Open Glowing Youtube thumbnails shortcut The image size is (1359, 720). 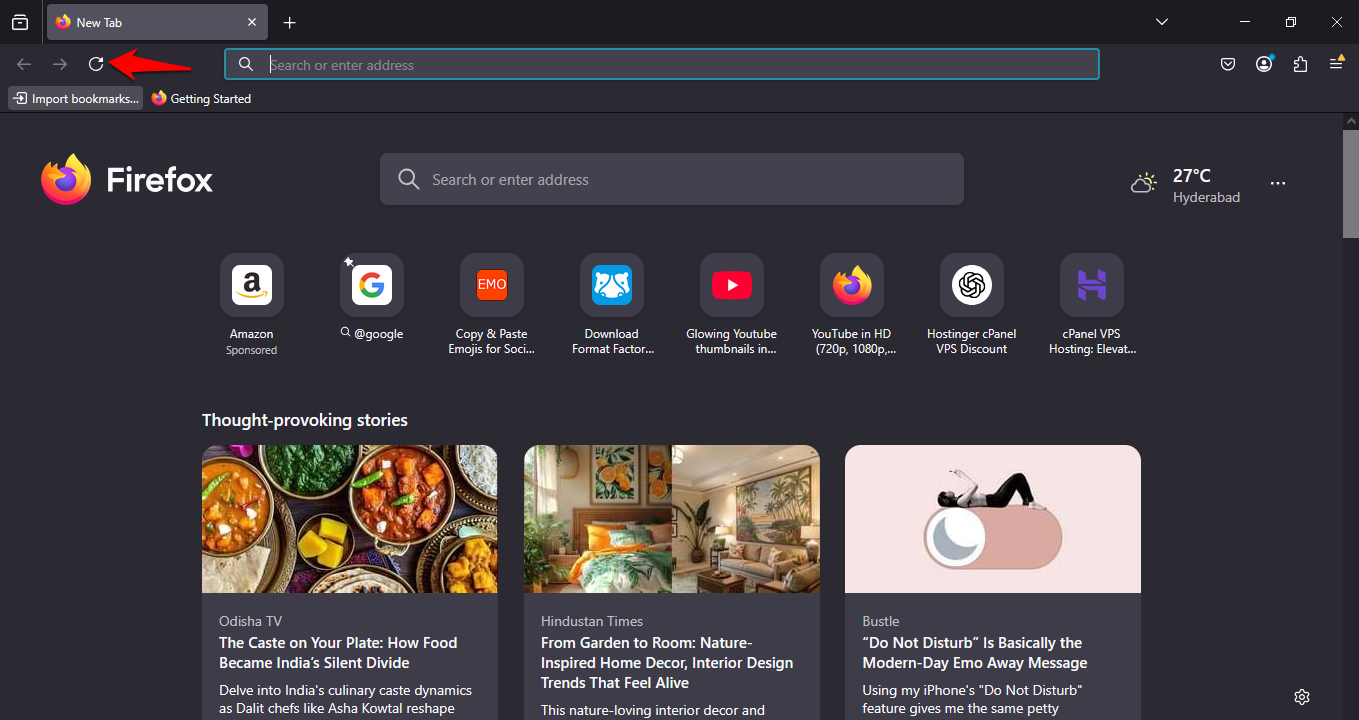tap(732, 305)
